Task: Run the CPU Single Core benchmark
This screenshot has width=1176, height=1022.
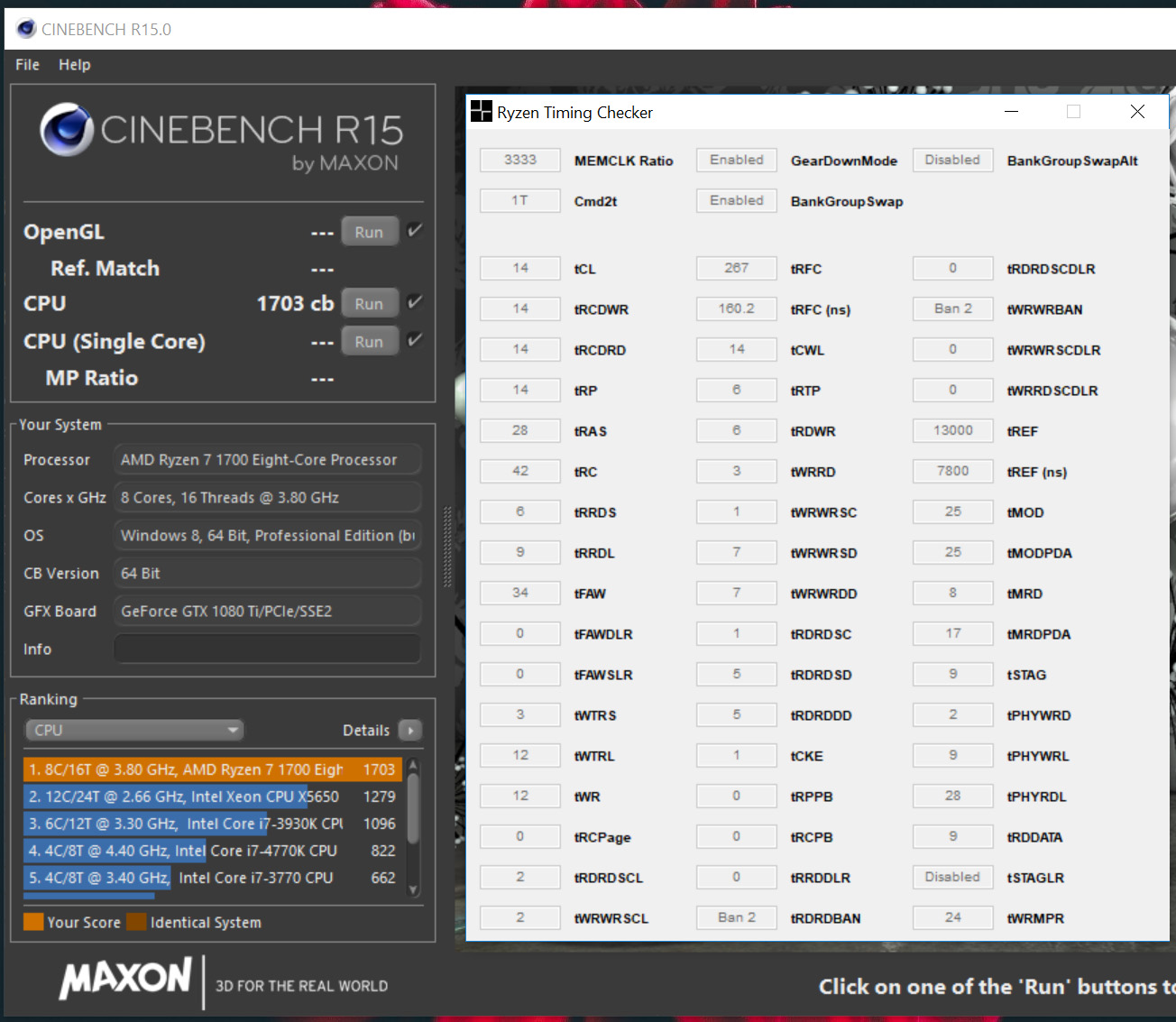Action: 369,342
